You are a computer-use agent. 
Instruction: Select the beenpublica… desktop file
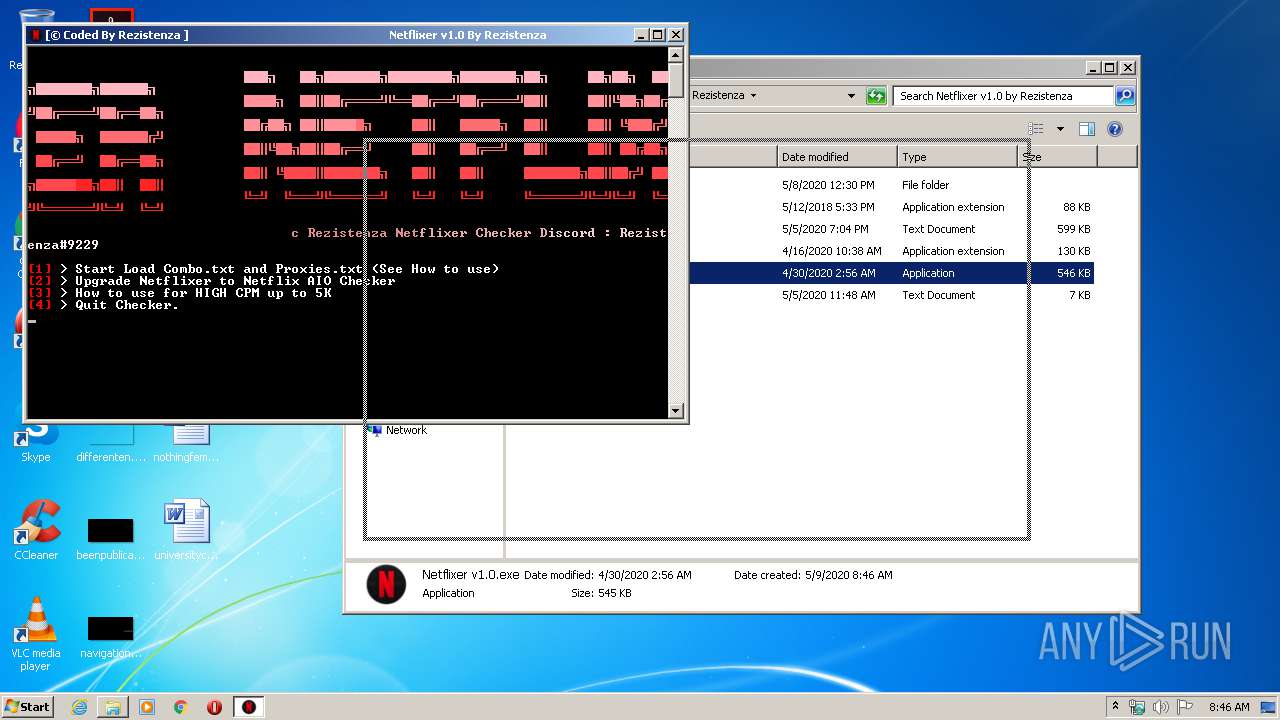110,539
